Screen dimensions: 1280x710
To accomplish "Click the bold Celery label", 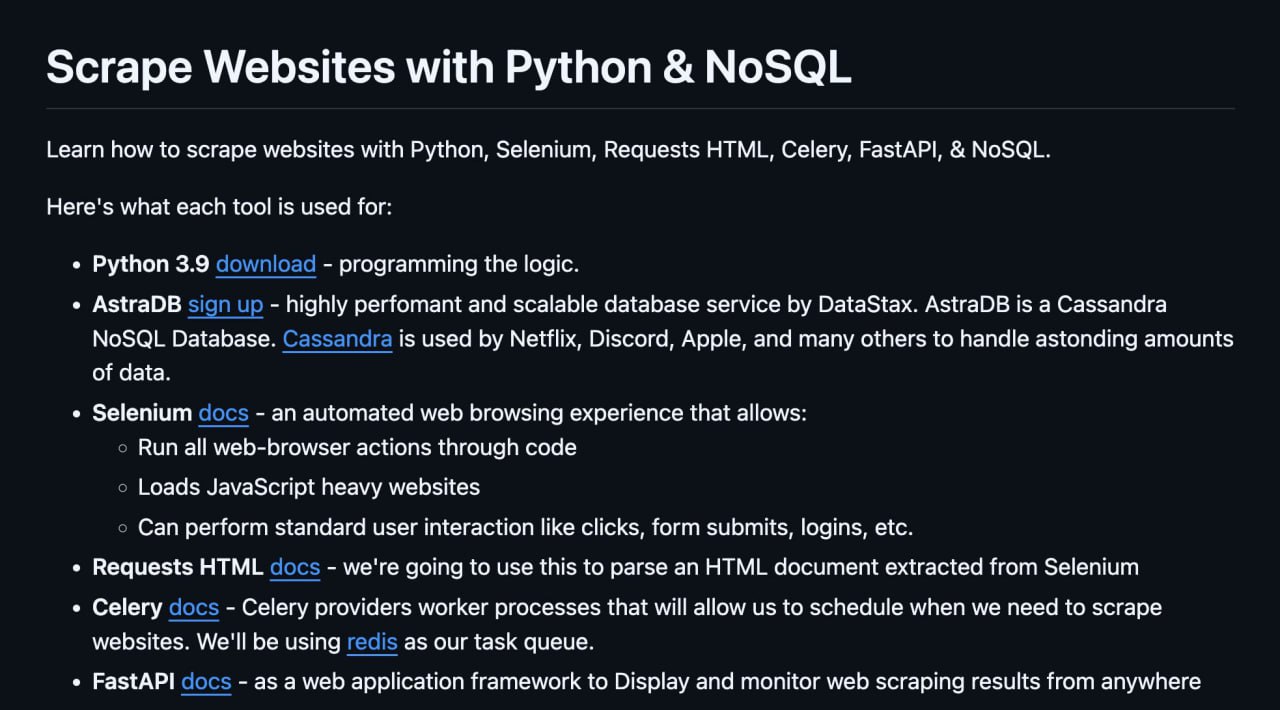I will [127, 607].
